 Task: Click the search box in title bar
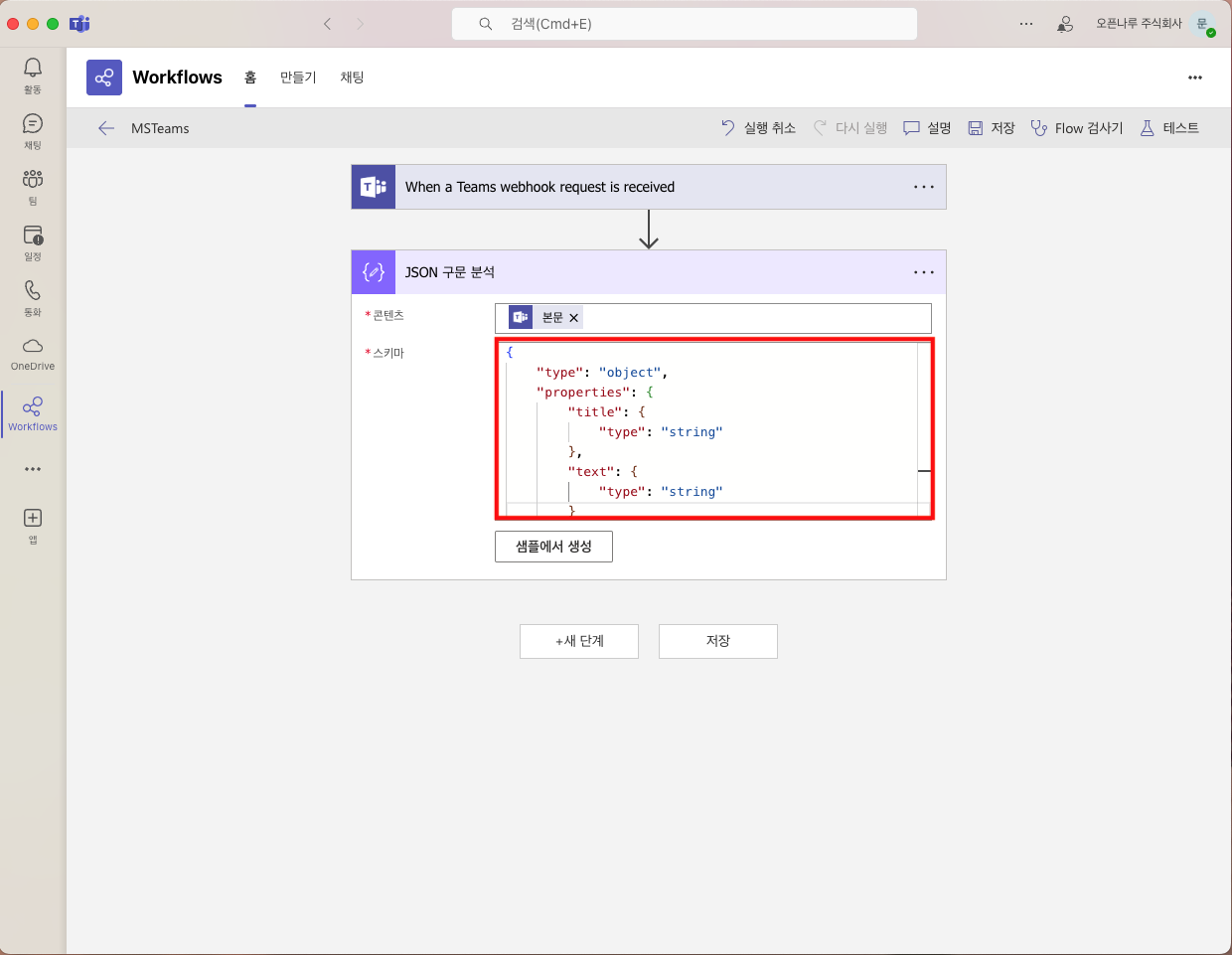click(x=684, y=24)
